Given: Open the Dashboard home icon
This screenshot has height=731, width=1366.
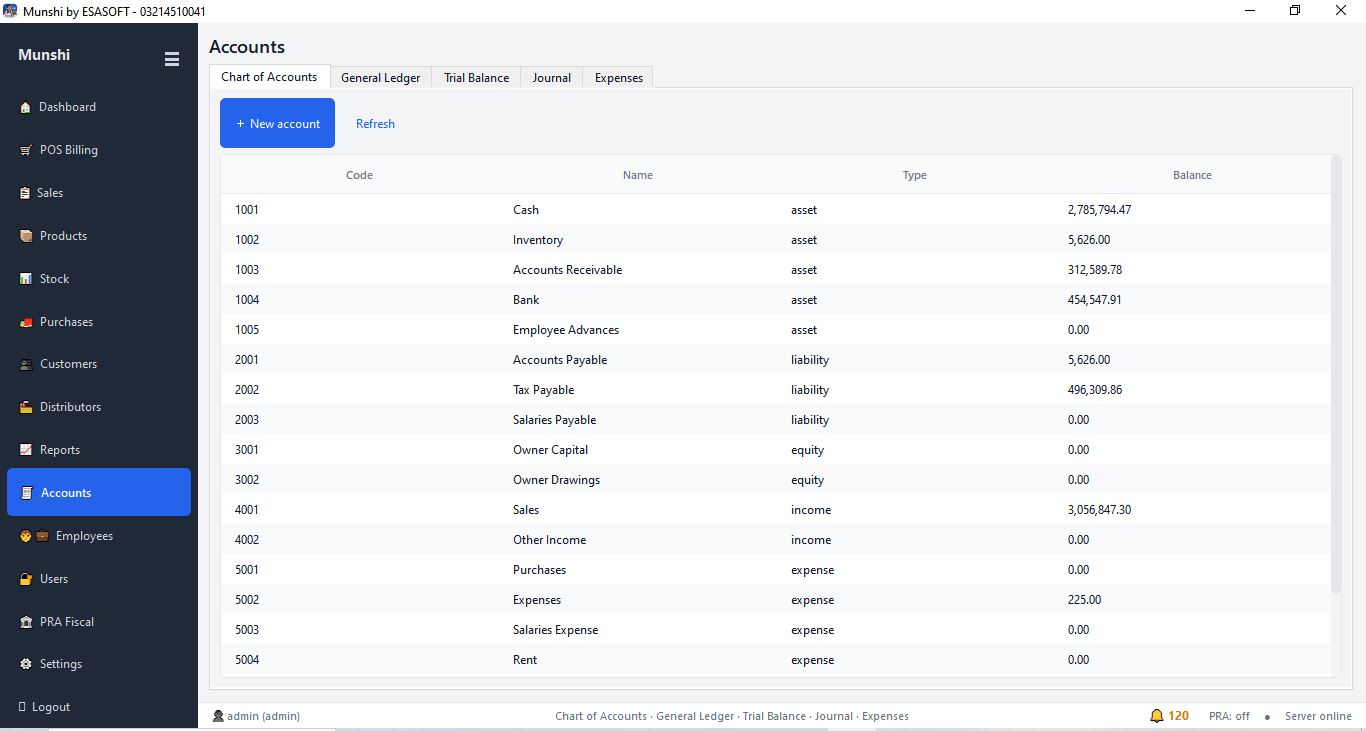Looking at the screenshot, I should pyautogui.click(x=26, y=107).
